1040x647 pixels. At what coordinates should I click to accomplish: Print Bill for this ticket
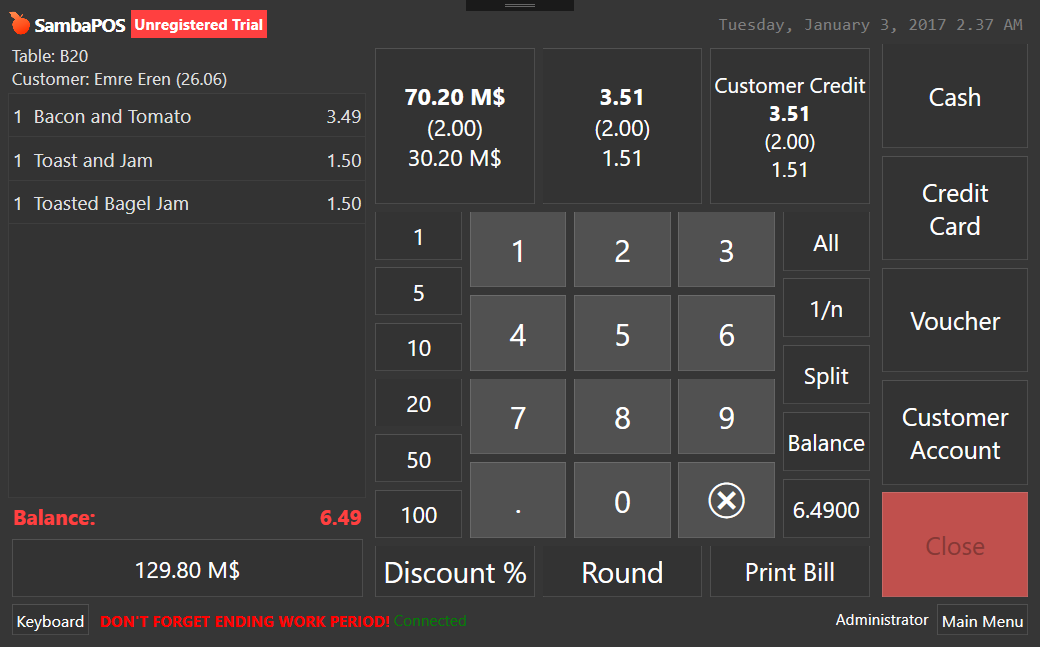790,572
